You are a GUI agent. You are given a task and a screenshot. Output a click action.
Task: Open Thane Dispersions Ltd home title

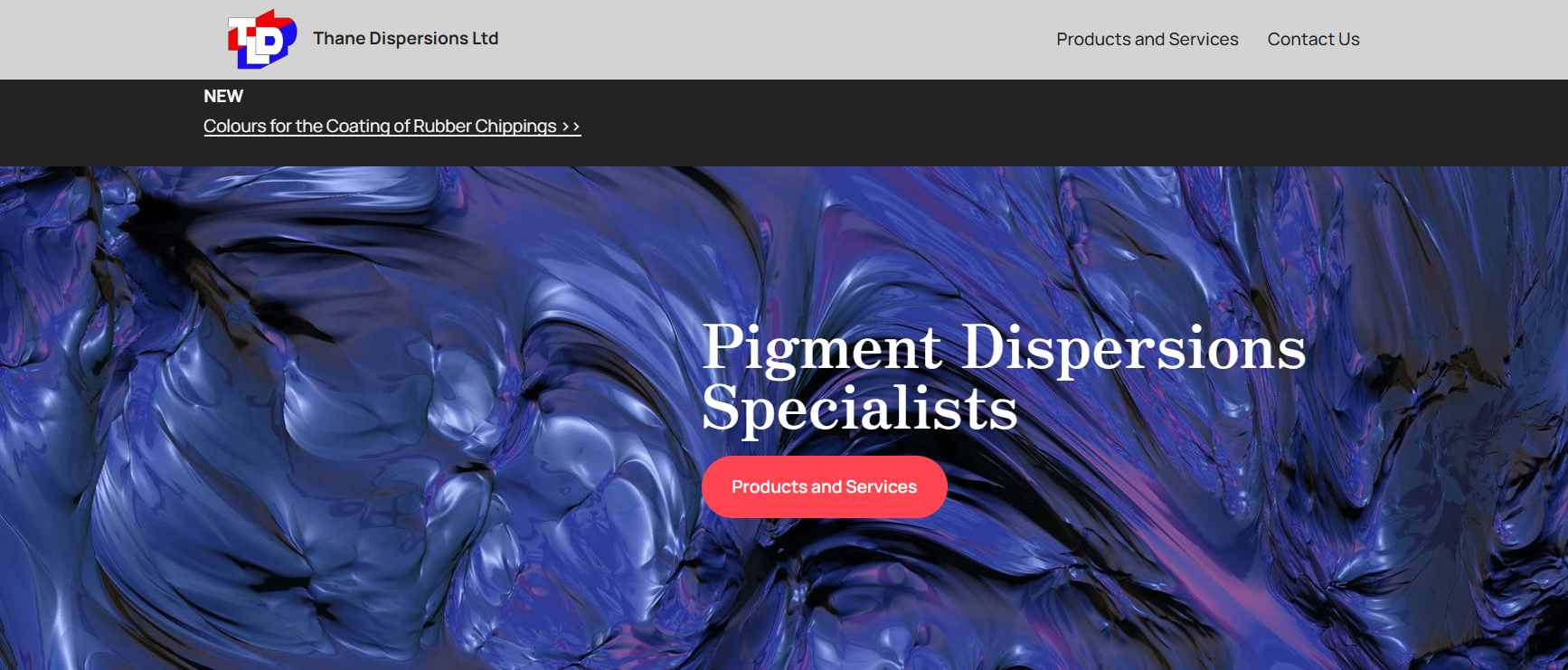tap(405, 38)
